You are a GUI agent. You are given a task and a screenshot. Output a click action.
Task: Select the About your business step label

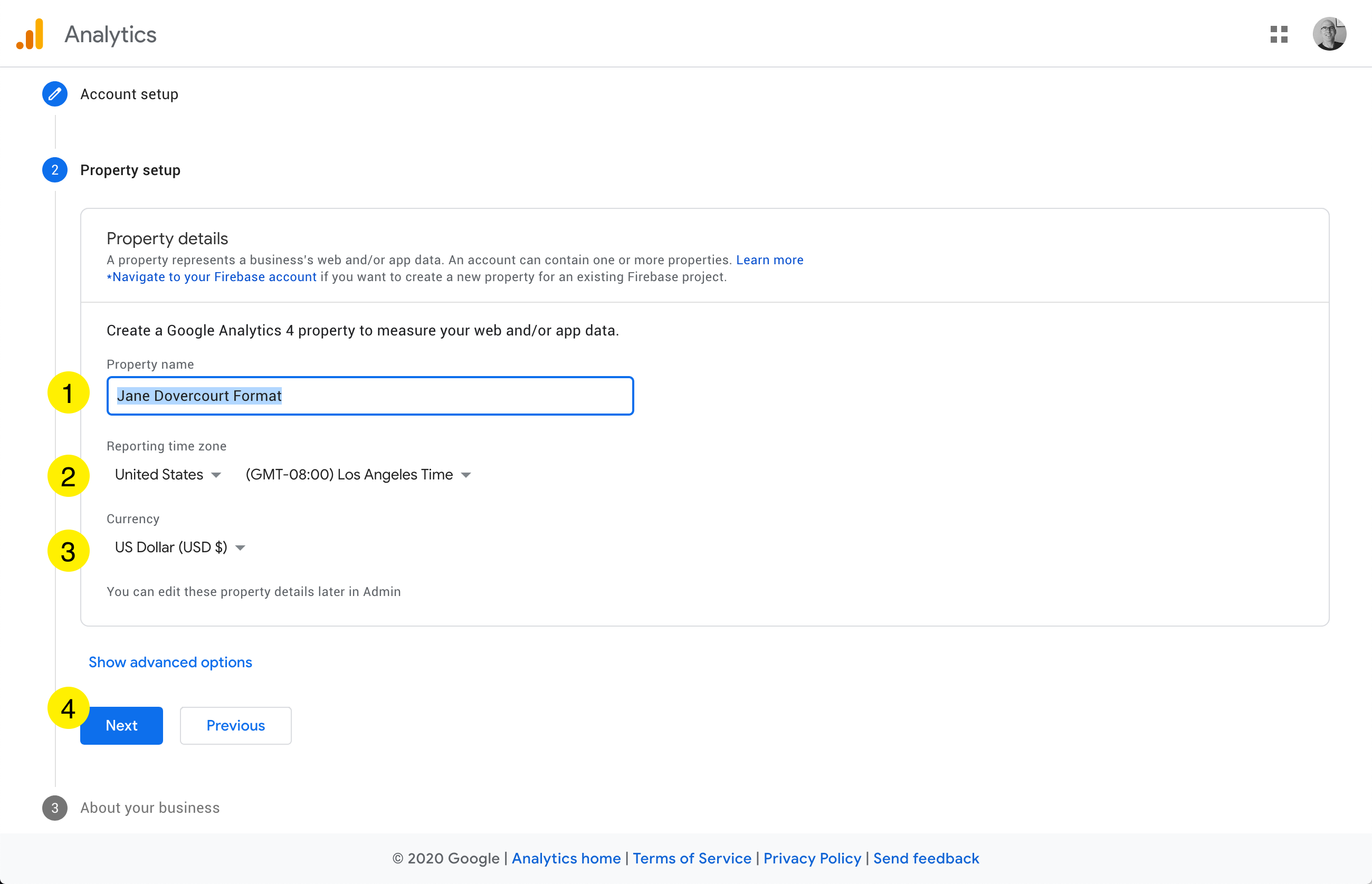click(x=150, y=808)
